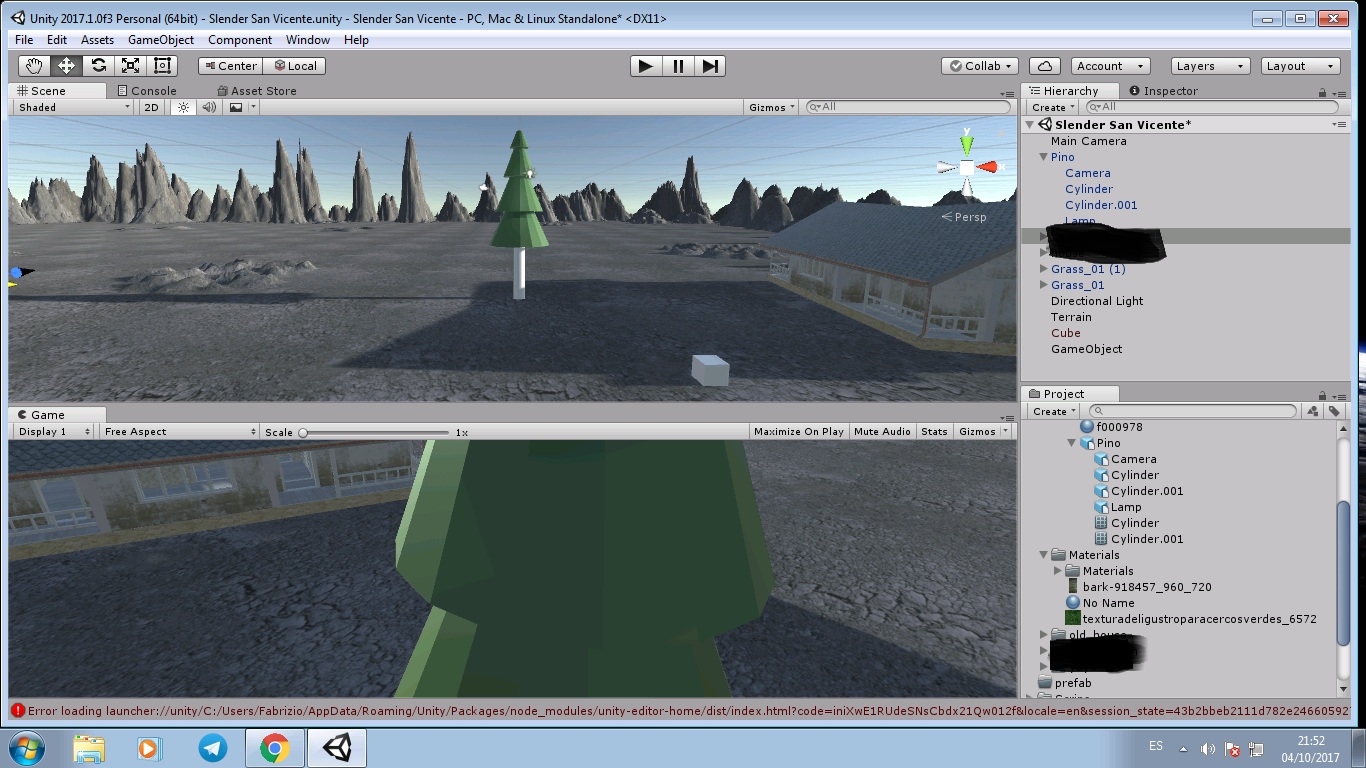Toggle 2D mode in Scene view
The height and width of the screenshot is (768, 1366).
(151, 107)
